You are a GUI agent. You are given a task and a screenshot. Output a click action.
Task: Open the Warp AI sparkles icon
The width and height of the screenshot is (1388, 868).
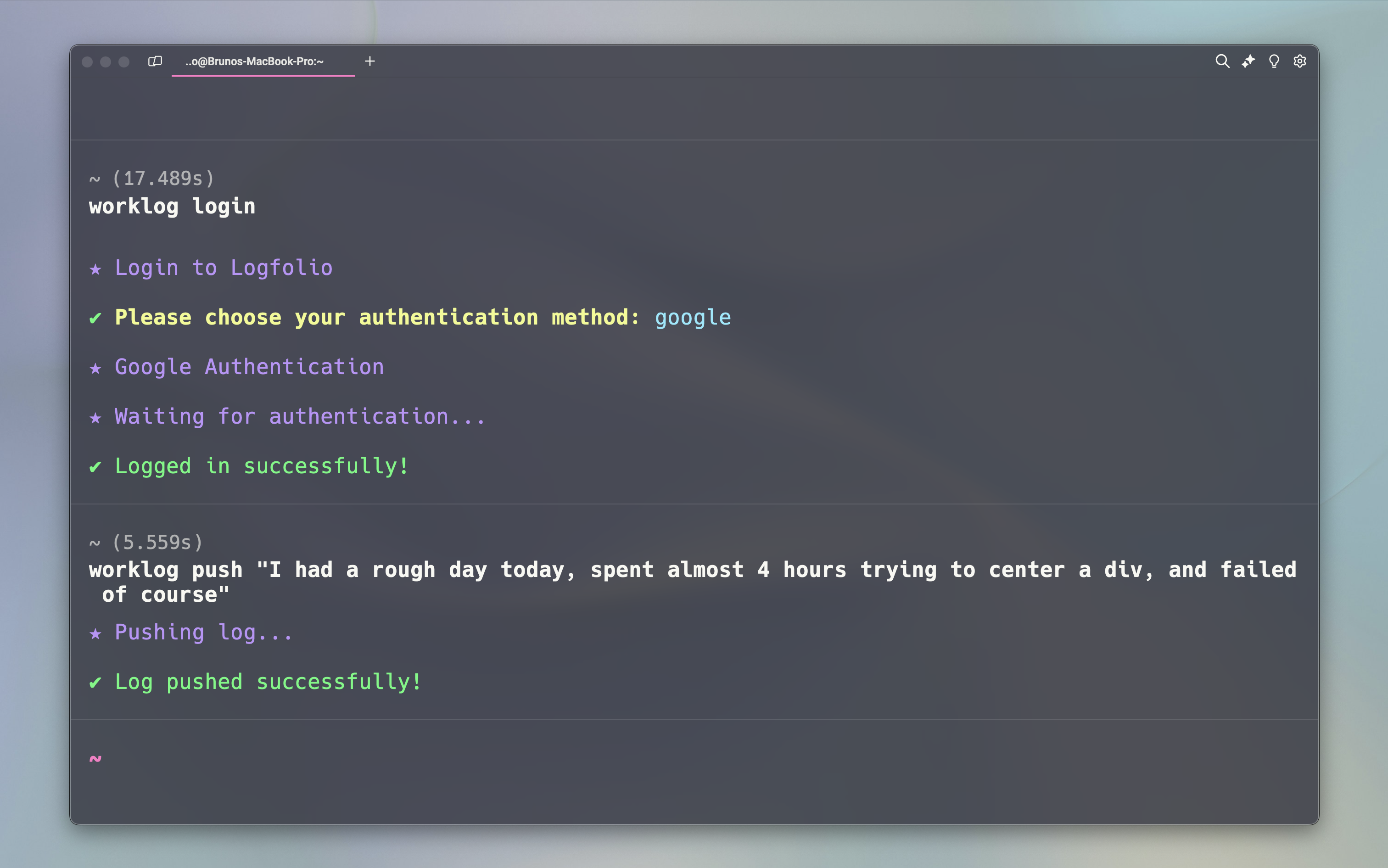coord(1248,61)
